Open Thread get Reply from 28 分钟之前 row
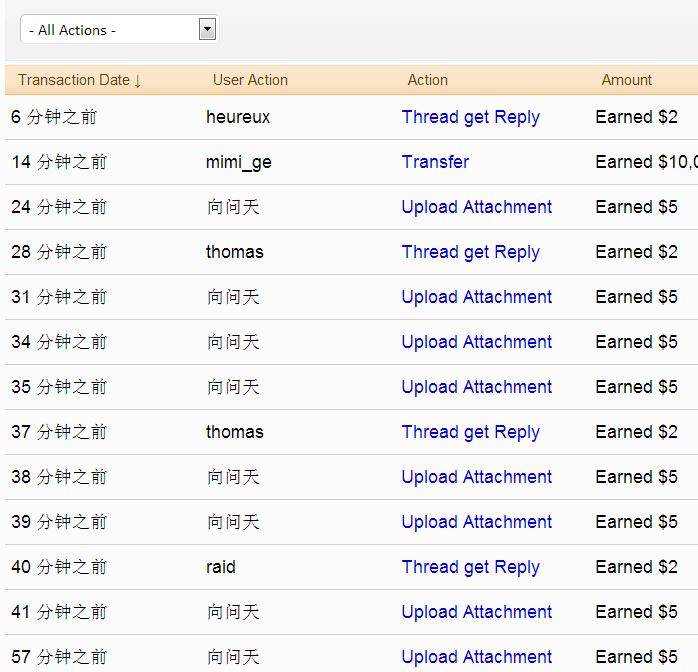 [470, 252]
